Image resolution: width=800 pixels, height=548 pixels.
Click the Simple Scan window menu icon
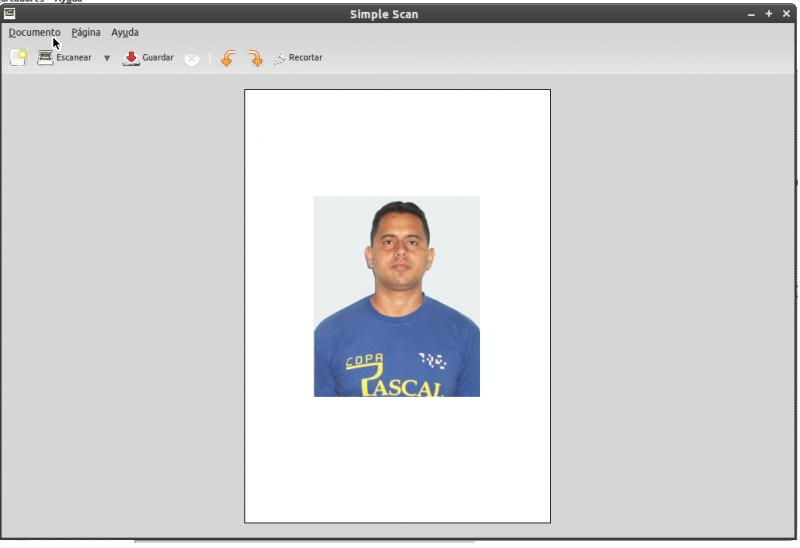coord(9,14)
